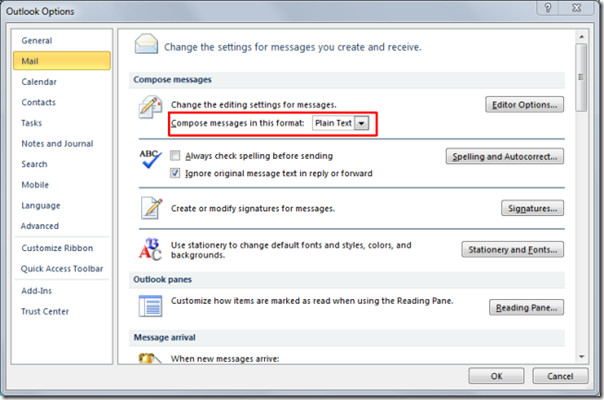Click the Editor Options button
This screenshot has height=400, width=604.
pyautogui.click(x=524, y=104)
